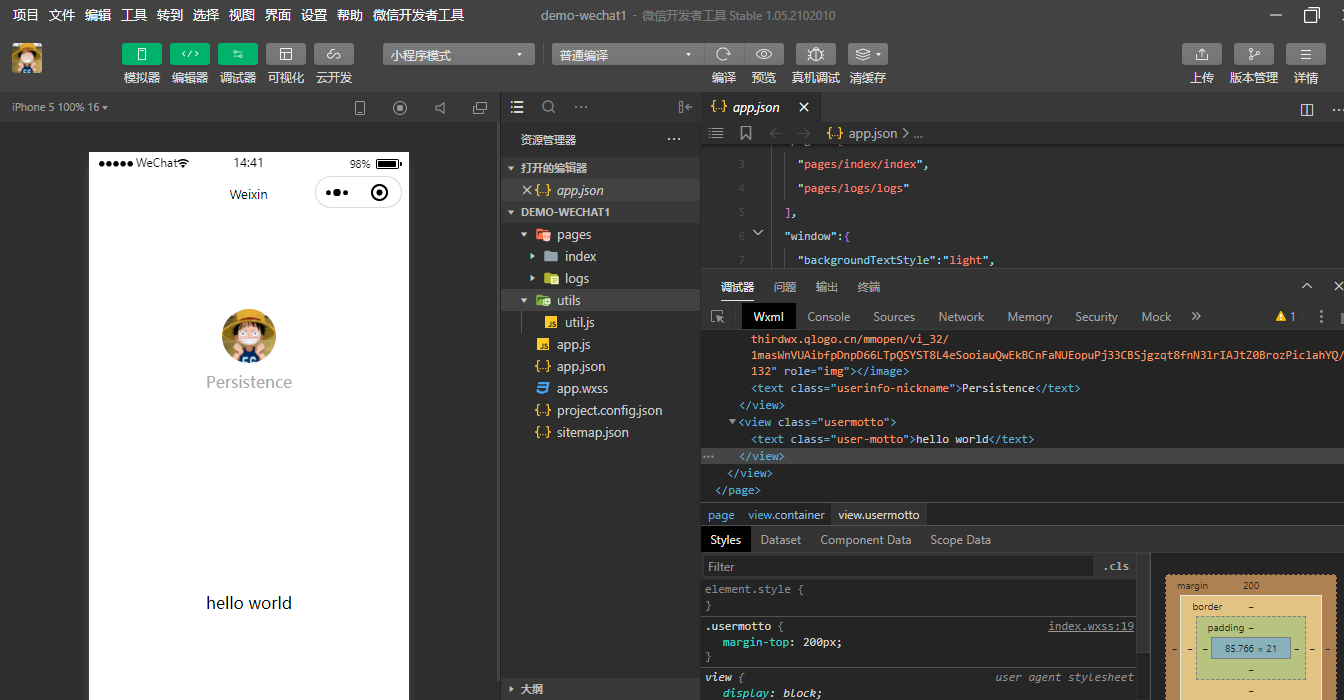Expand the index folder in tree
Viewport: 1344px width, 700px height.
click(580, 257)
